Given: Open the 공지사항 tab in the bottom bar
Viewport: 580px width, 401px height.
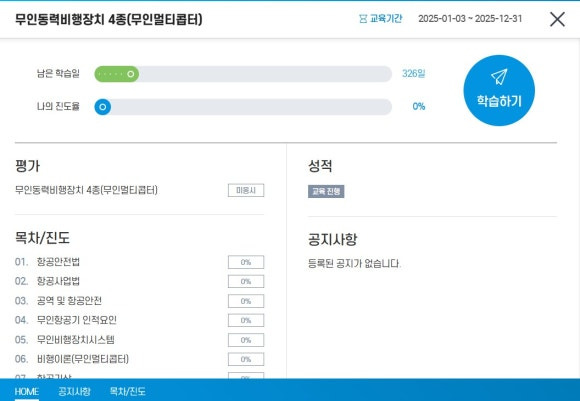Looking at the screenshot, I should coord(74,391).
